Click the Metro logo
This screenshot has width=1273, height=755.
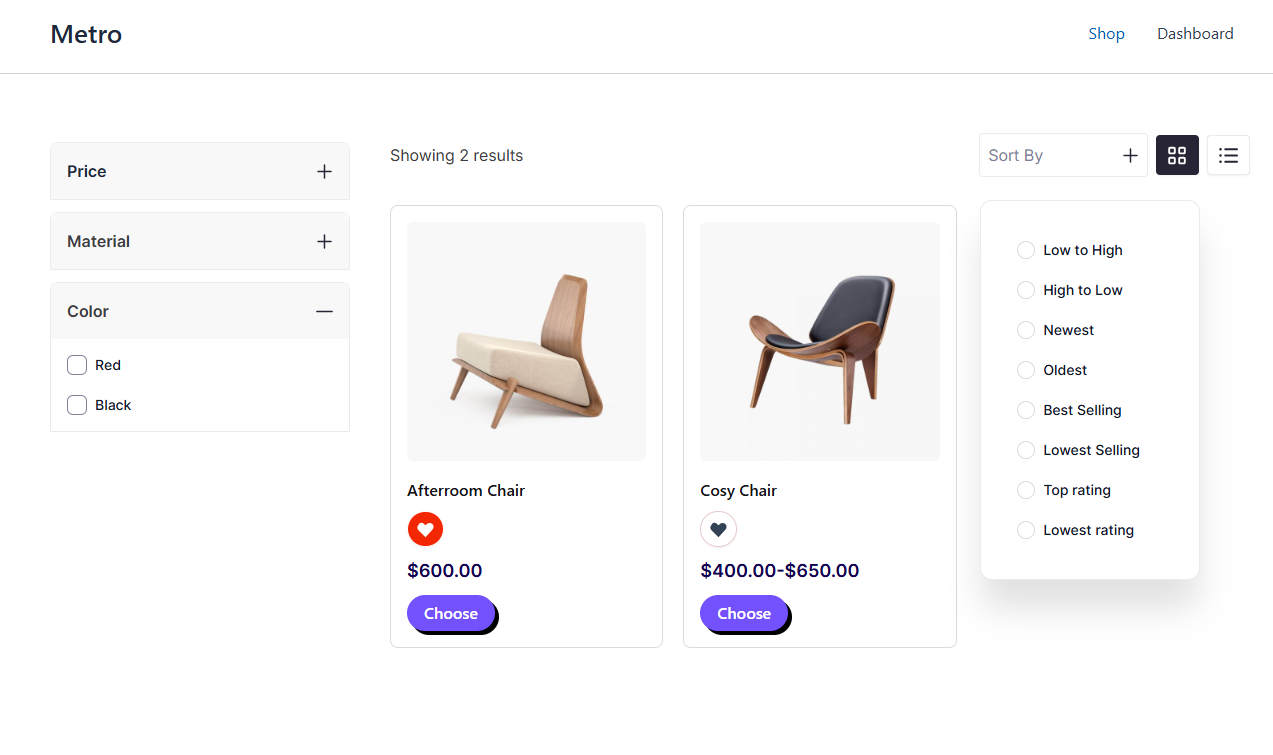[x=86, y=34]
